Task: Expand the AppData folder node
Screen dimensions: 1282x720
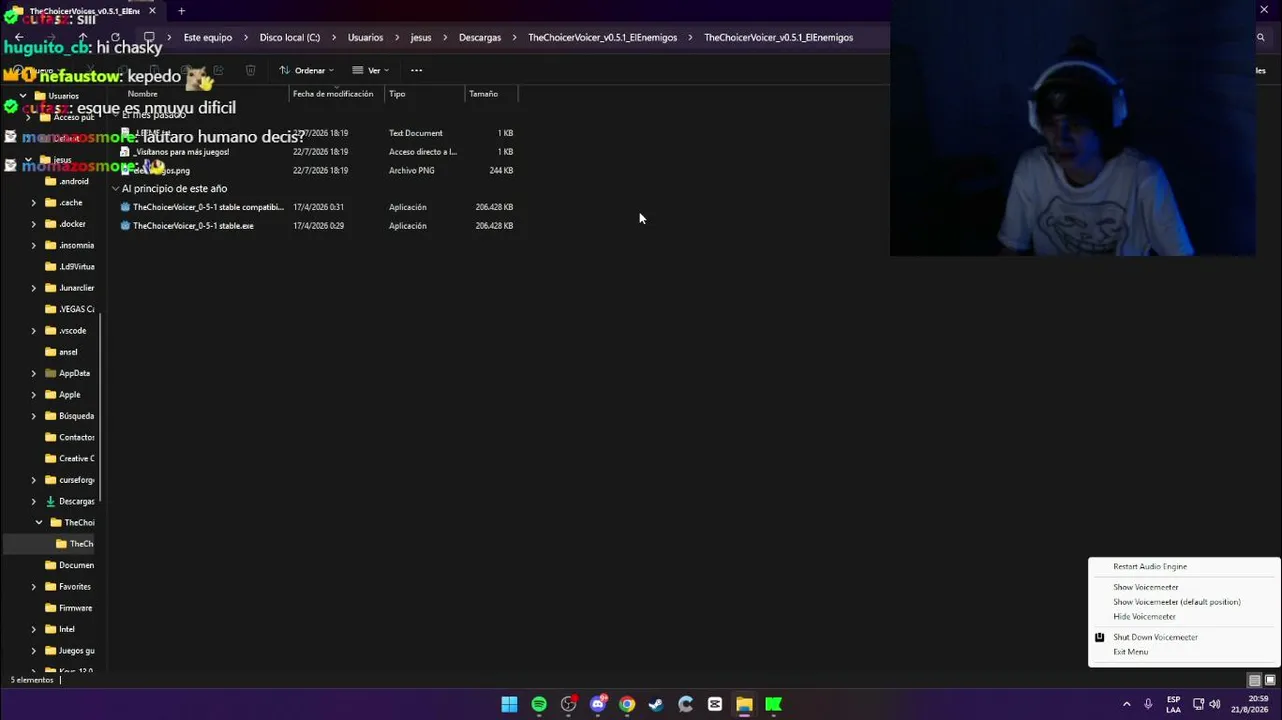Action: coord(34,374)
